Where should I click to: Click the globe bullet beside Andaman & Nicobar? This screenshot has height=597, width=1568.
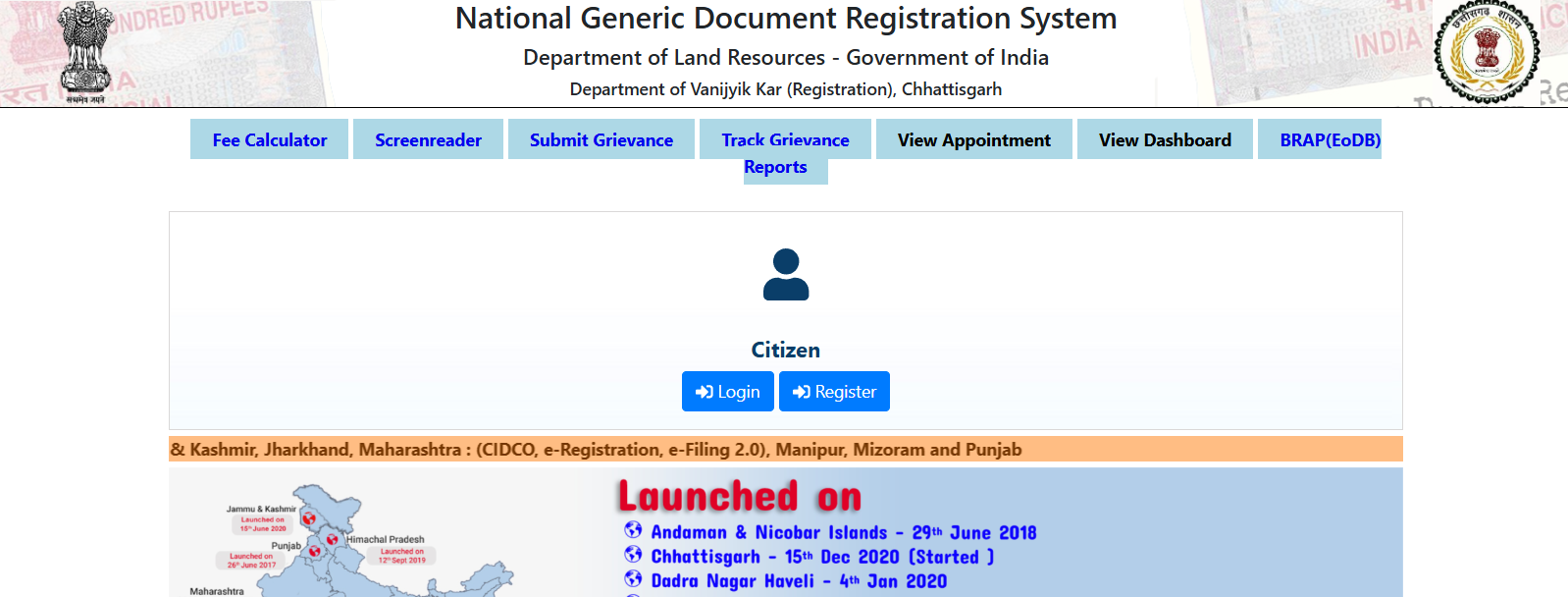coord(633,530)
